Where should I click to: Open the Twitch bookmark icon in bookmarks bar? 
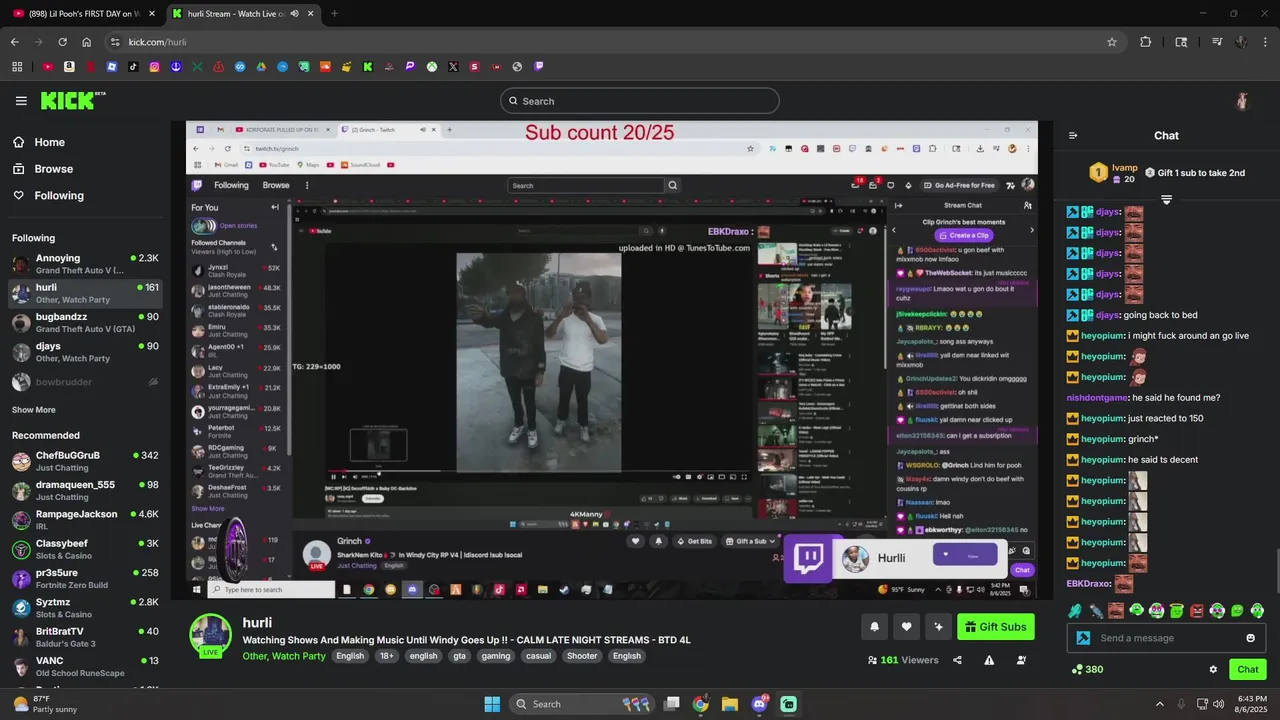click(x=538, y=66)
